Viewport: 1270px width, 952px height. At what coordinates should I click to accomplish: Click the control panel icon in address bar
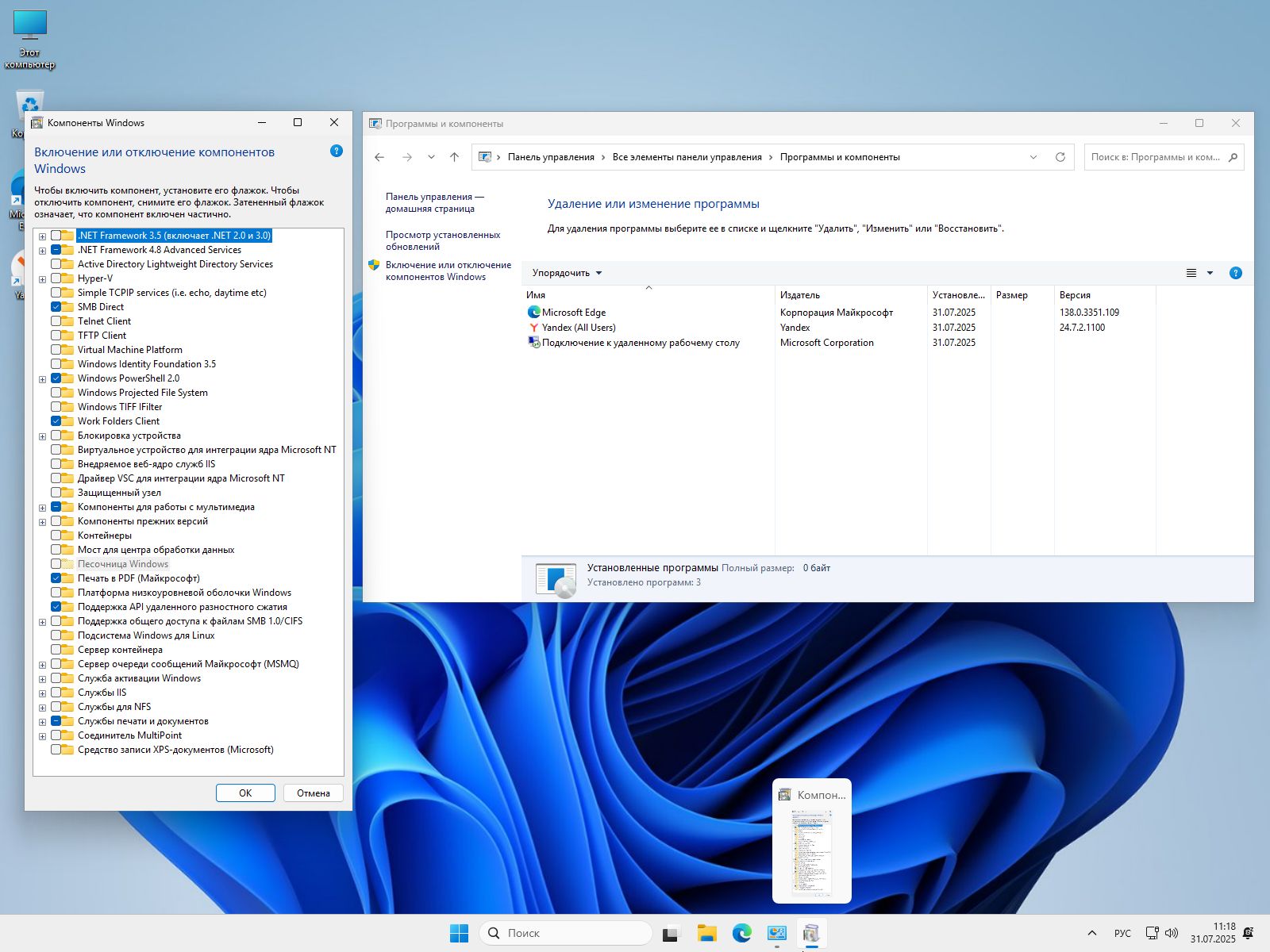(x=485, y=157)
